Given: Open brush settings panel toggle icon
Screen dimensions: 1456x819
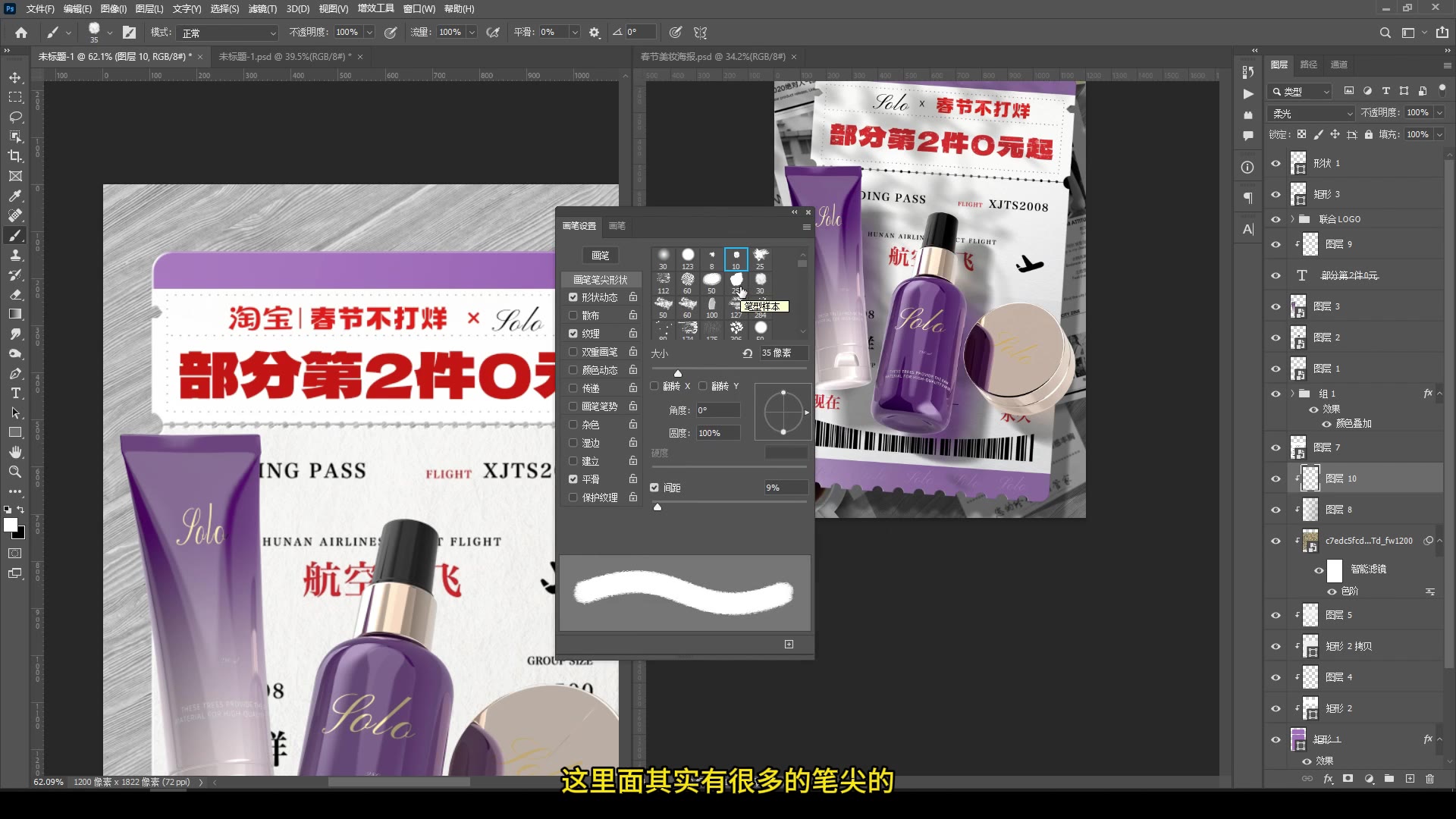Looking at the screenshot, I should pyautogui.click(x=130, y=33).
